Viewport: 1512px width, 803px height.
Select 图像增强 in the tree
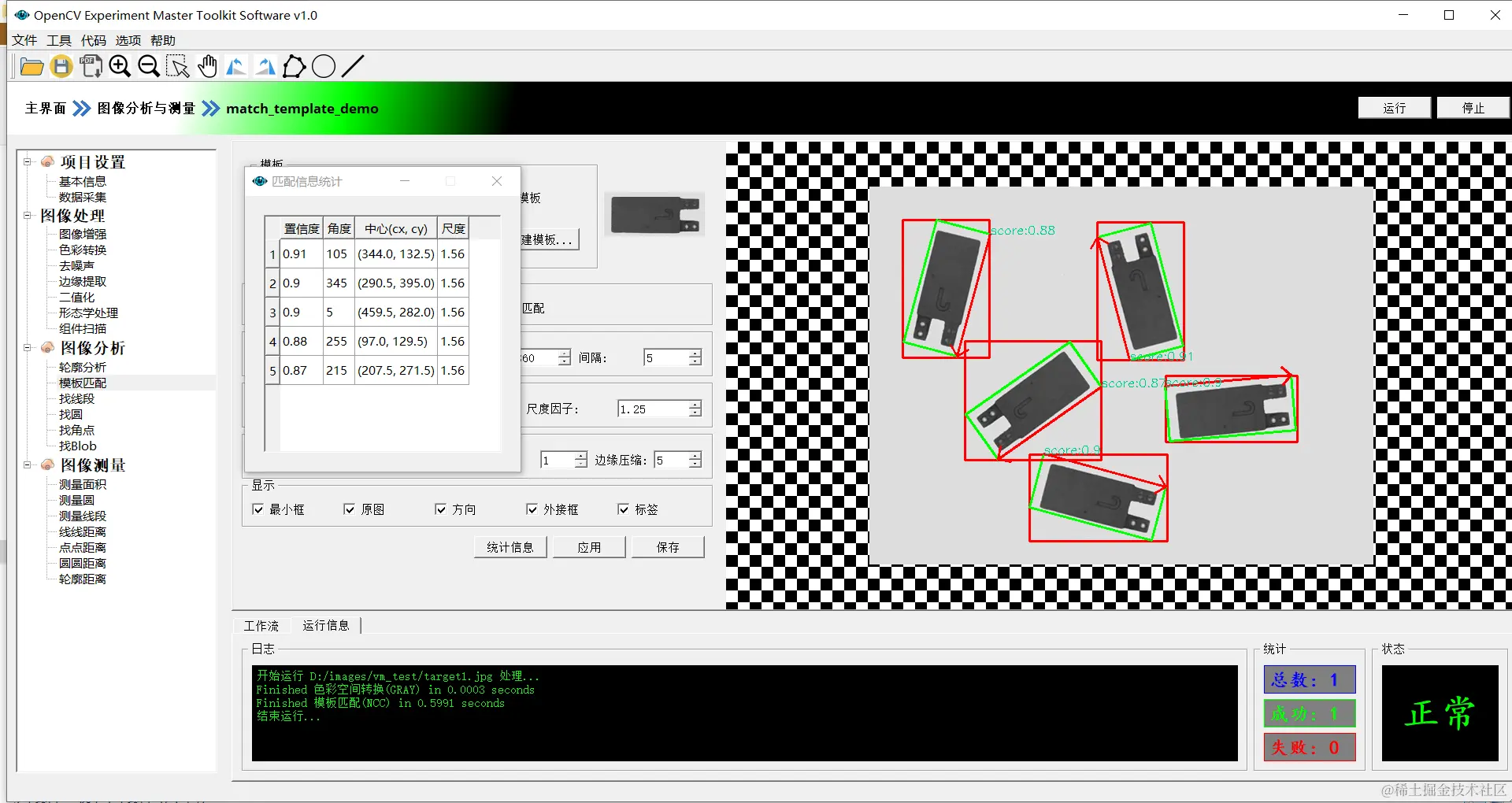pos(83,234)
